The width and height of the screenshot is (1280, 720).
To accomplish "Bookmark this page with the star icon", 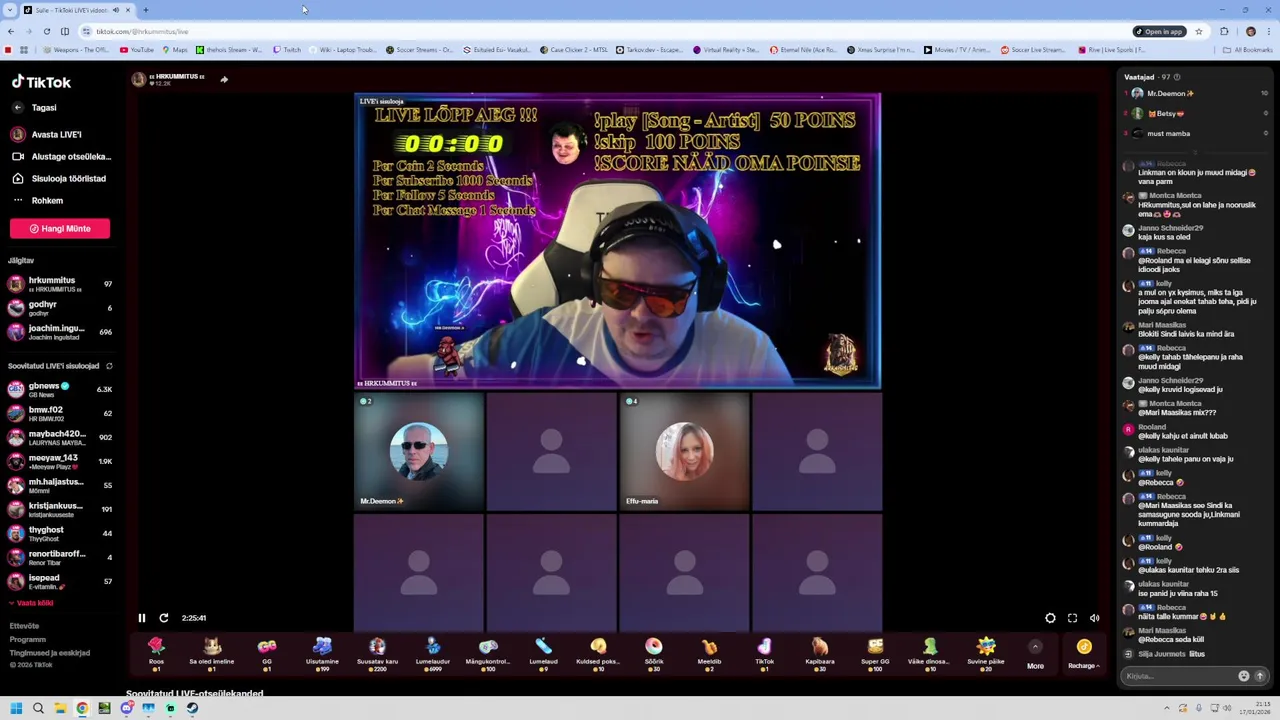I will (1198, 31).
